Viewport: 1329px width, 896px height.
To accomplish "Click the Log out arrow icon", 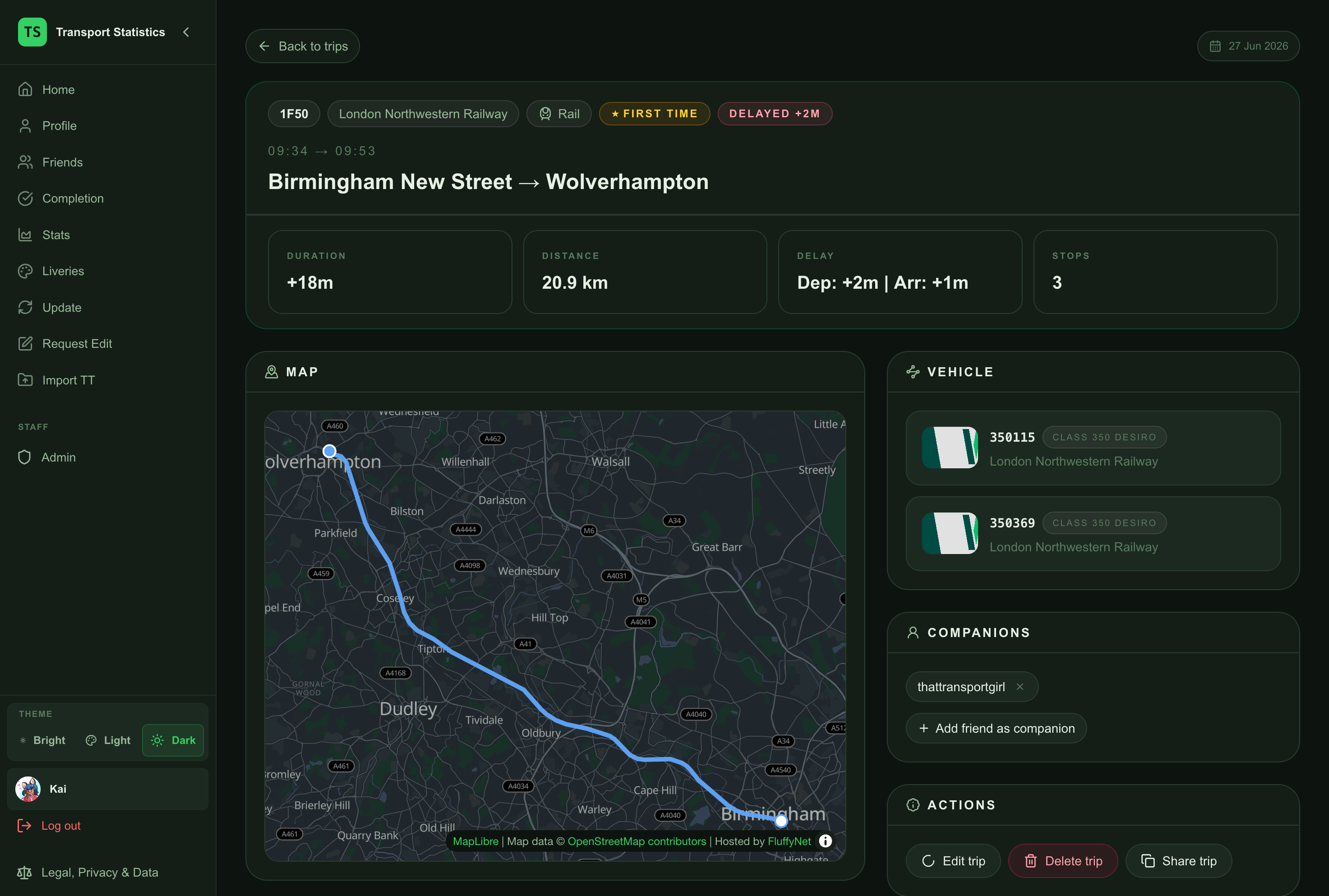I will coord(24,826).
